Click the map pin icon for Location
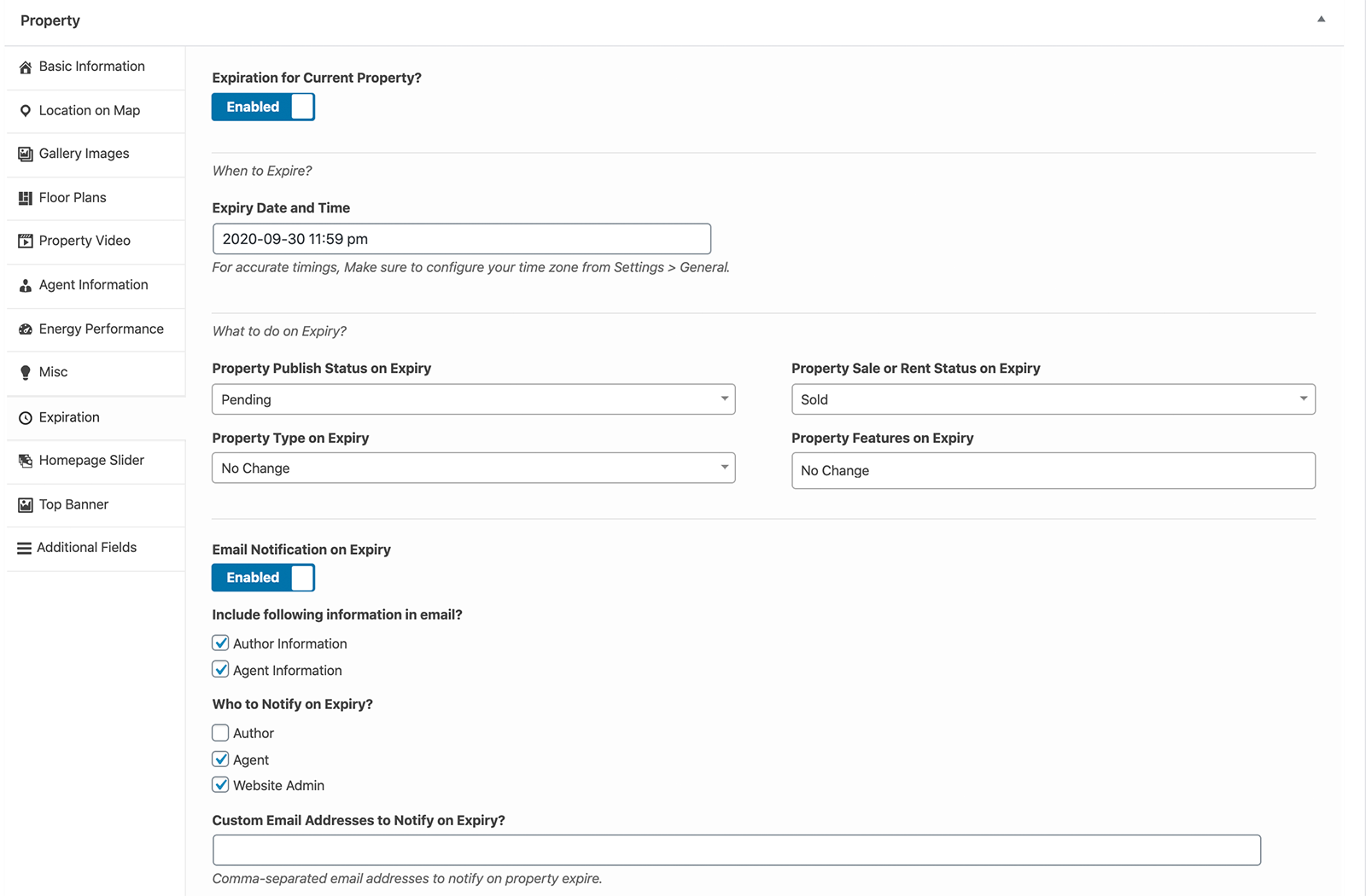This screenshot has width=1366, height=896. (26, 111)
